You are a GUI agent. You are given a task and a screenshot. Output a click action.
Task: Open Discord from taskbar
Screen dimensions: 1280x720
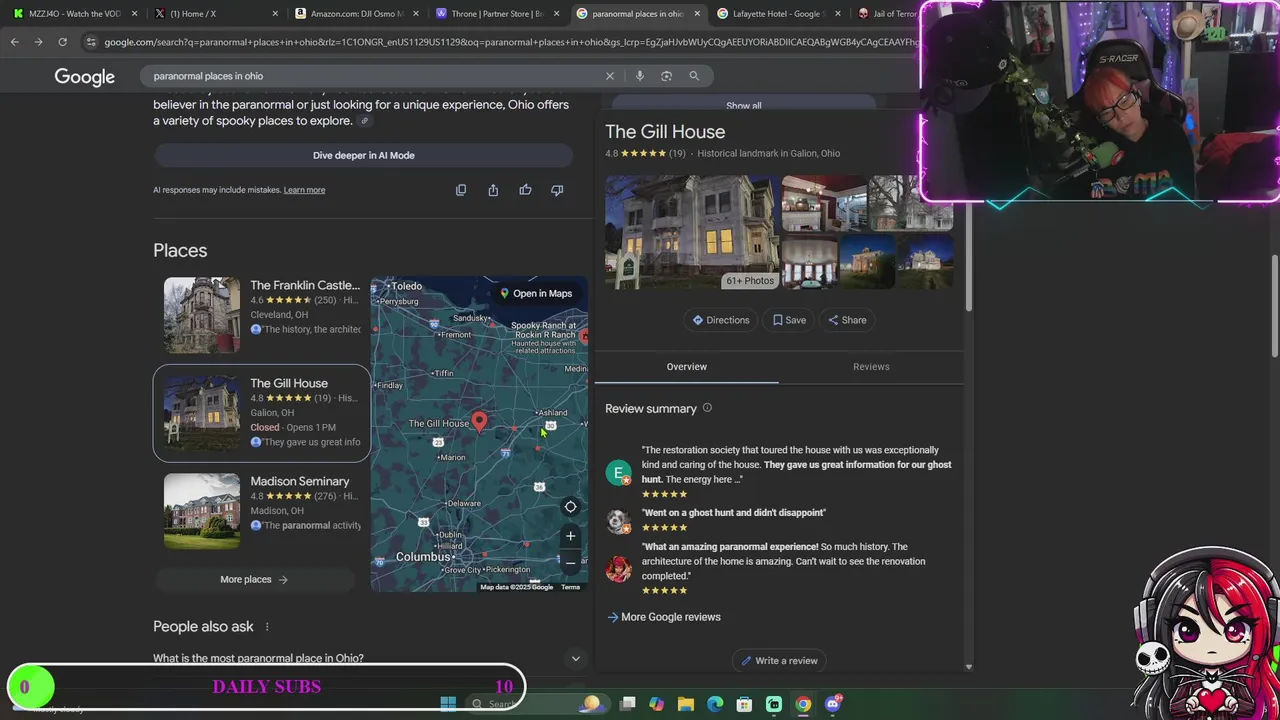(x=833, y=704)
